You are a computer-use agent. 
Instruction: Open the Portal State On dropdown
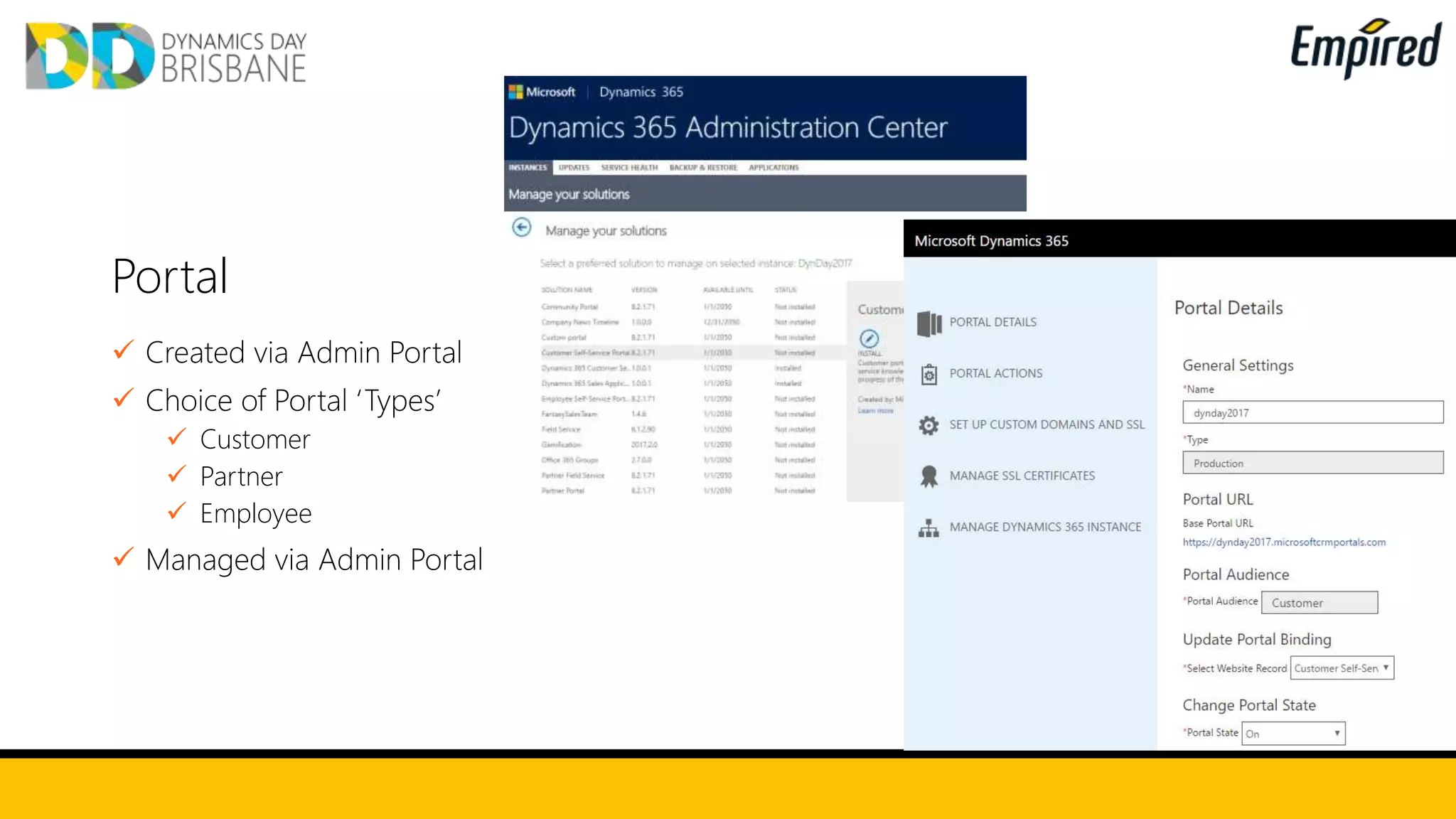pyautogui.click(x=1293, y=733)
